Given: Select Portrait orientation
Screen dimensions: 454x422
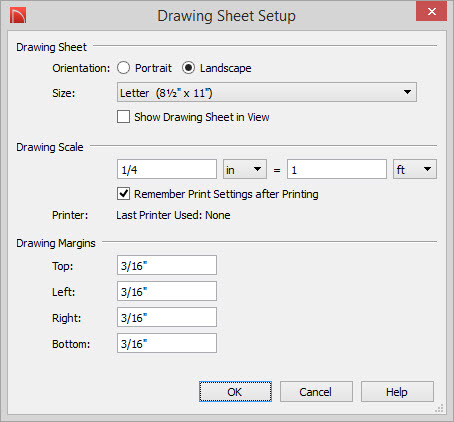Looking at the screenshot, I should tap(123, 68).
